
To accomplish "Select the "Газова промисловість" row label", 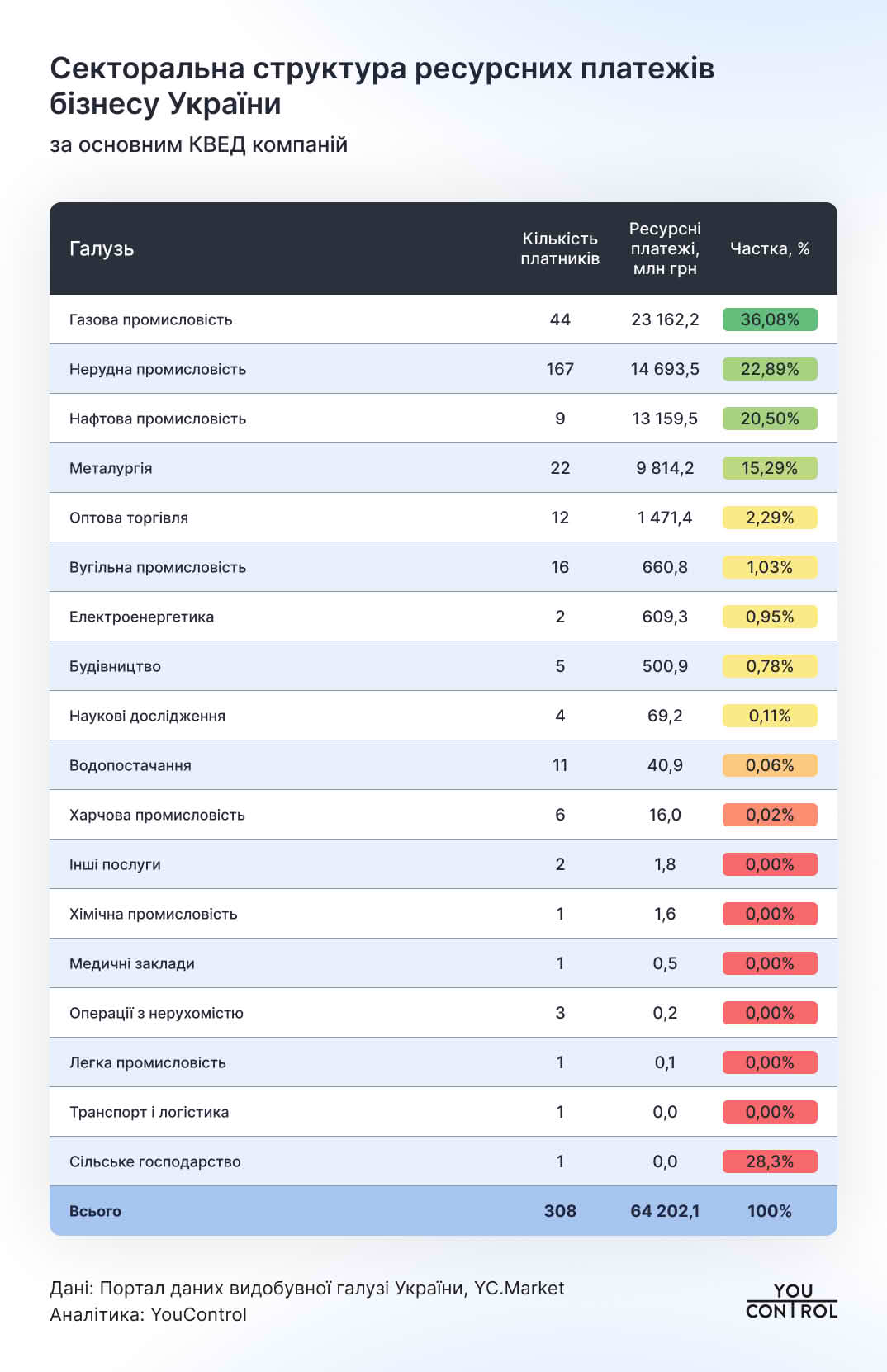I will point(151,319).
